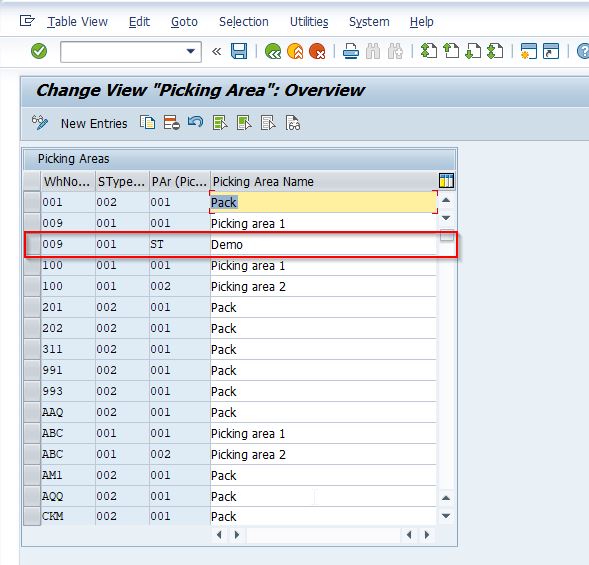Click the green Back arrow icon
Screen dimensions: 589x565
pyautogui.click(x=273, y=51)
